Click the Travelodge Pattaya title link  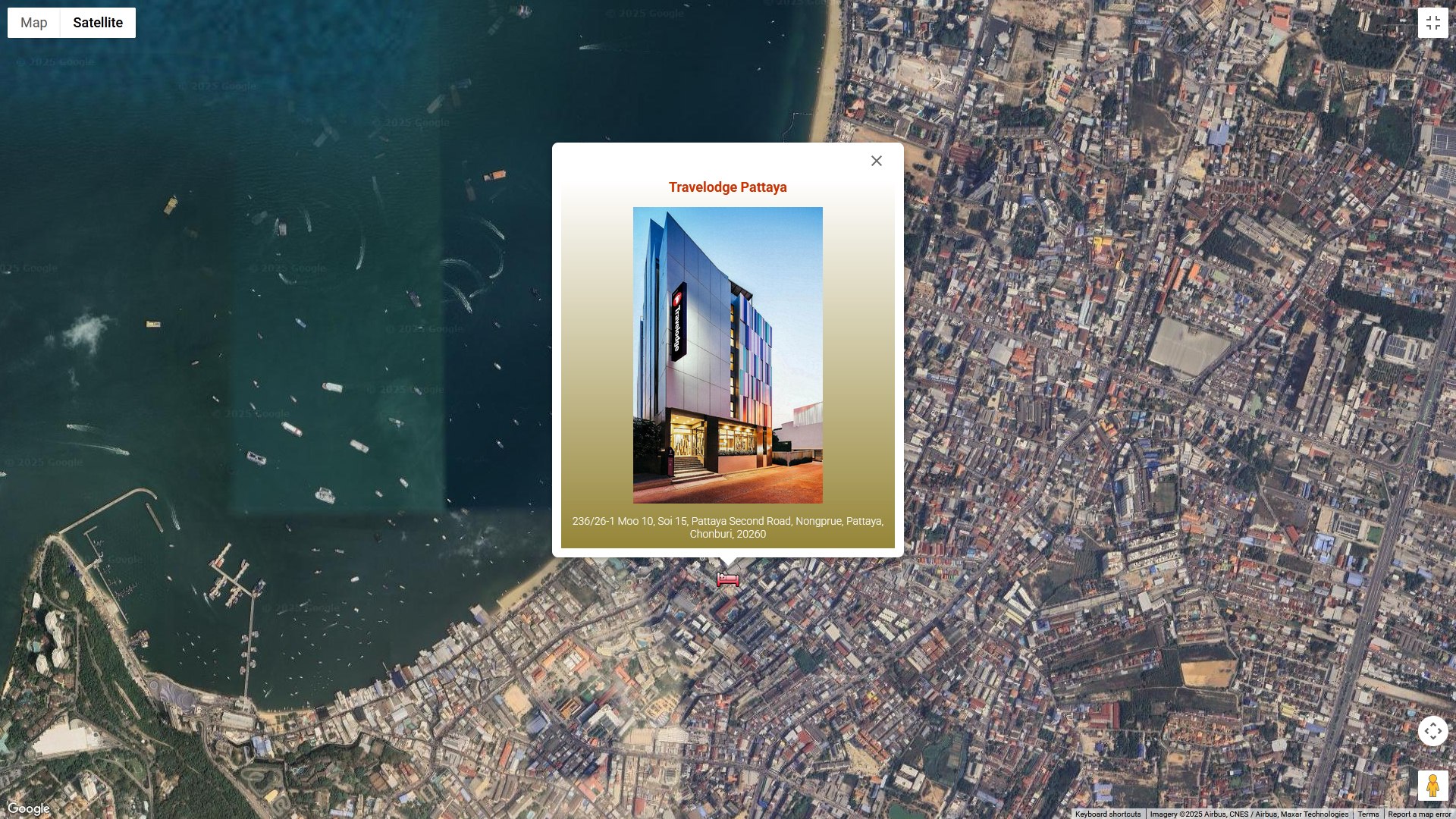point(727,187)
